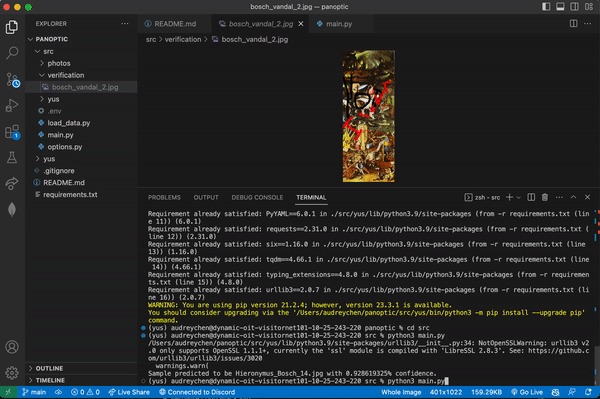The height and width of the screenshot is (399, 600).
Task: Open requirements.txt in explorer
Action: (82, 194)
